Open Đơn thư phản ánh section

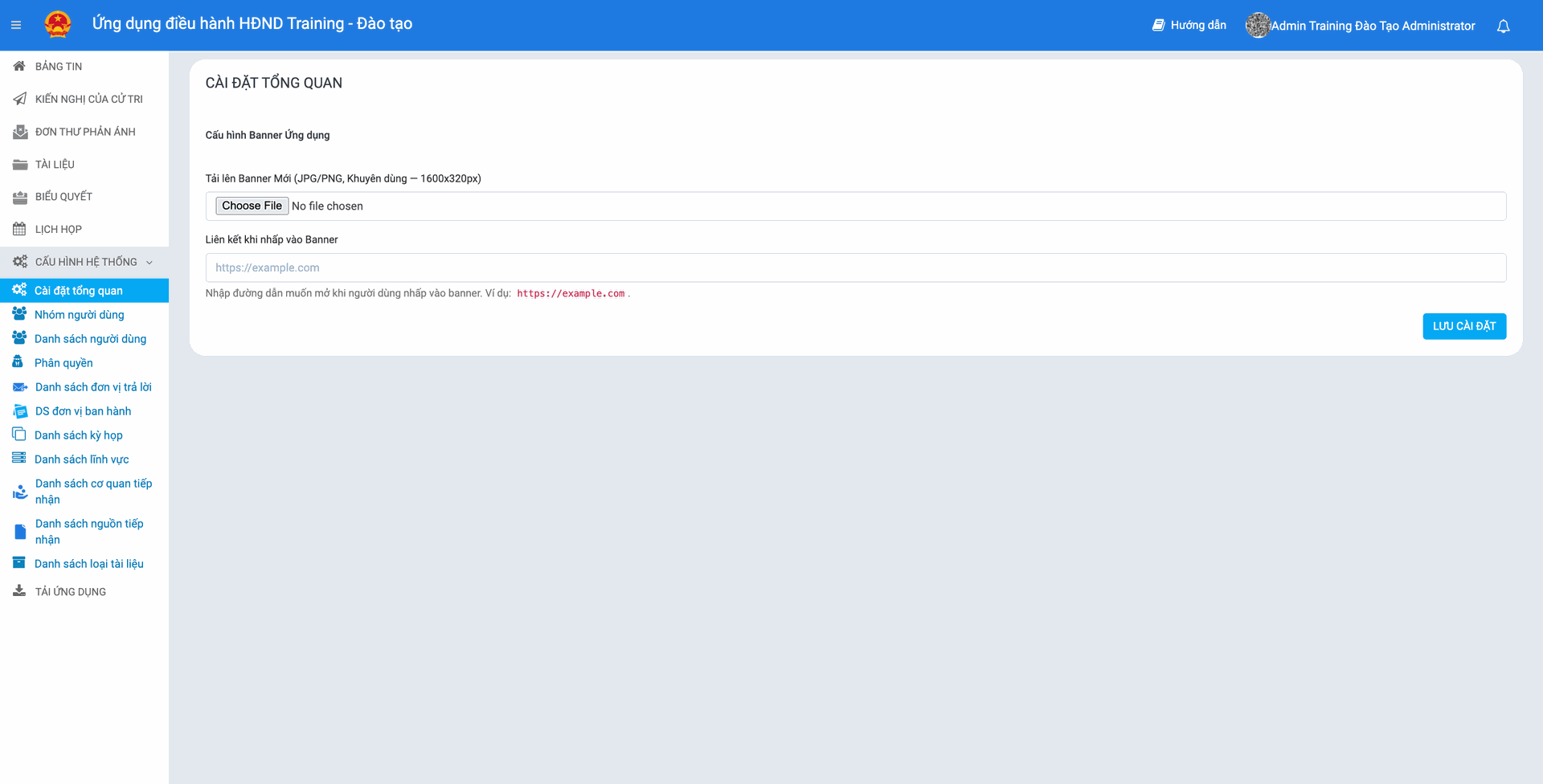pyautogui.click(x=85, y=132)
